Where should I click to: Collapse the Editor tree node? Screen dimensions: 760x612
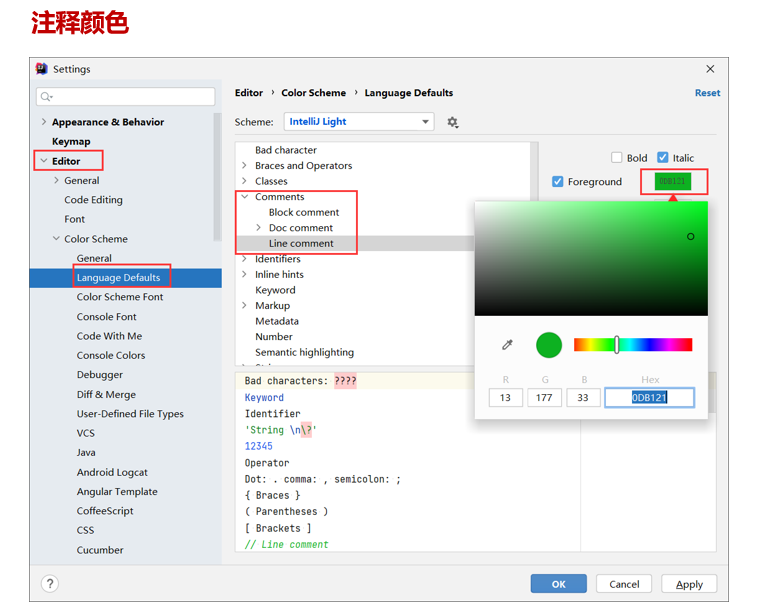(44, 161)
